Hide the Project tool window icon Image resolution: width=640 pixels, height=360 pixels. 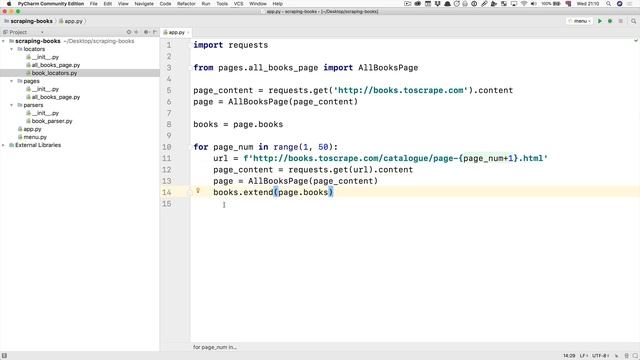tap(155, 32)
